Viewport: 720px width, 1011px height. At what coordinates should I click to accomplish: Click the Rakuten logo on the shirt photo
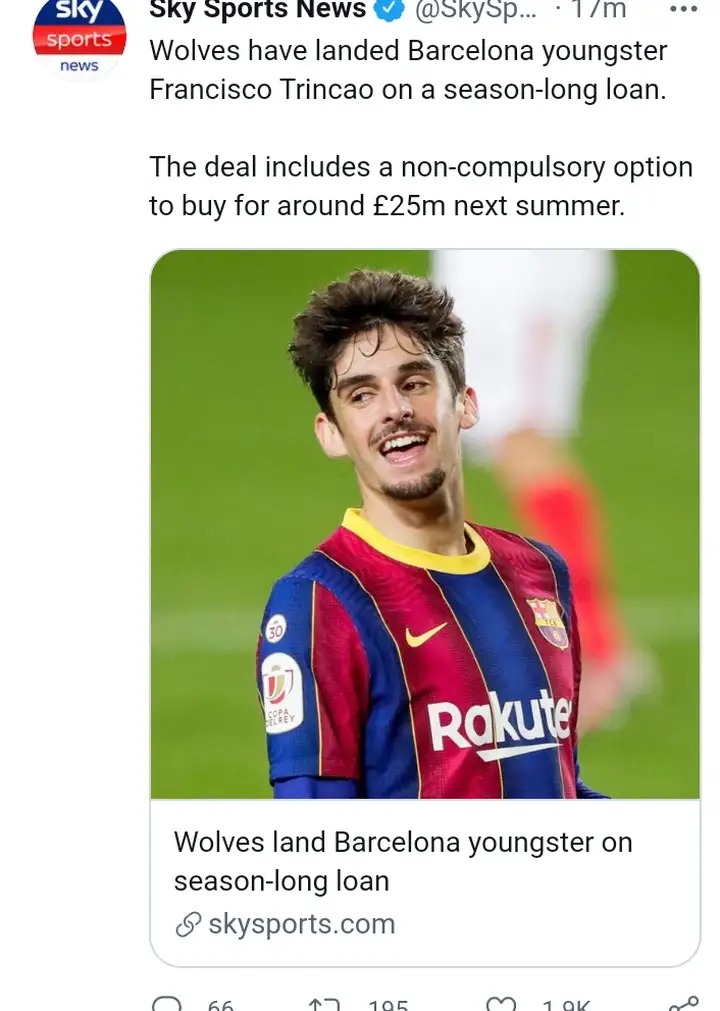point(501,724)
